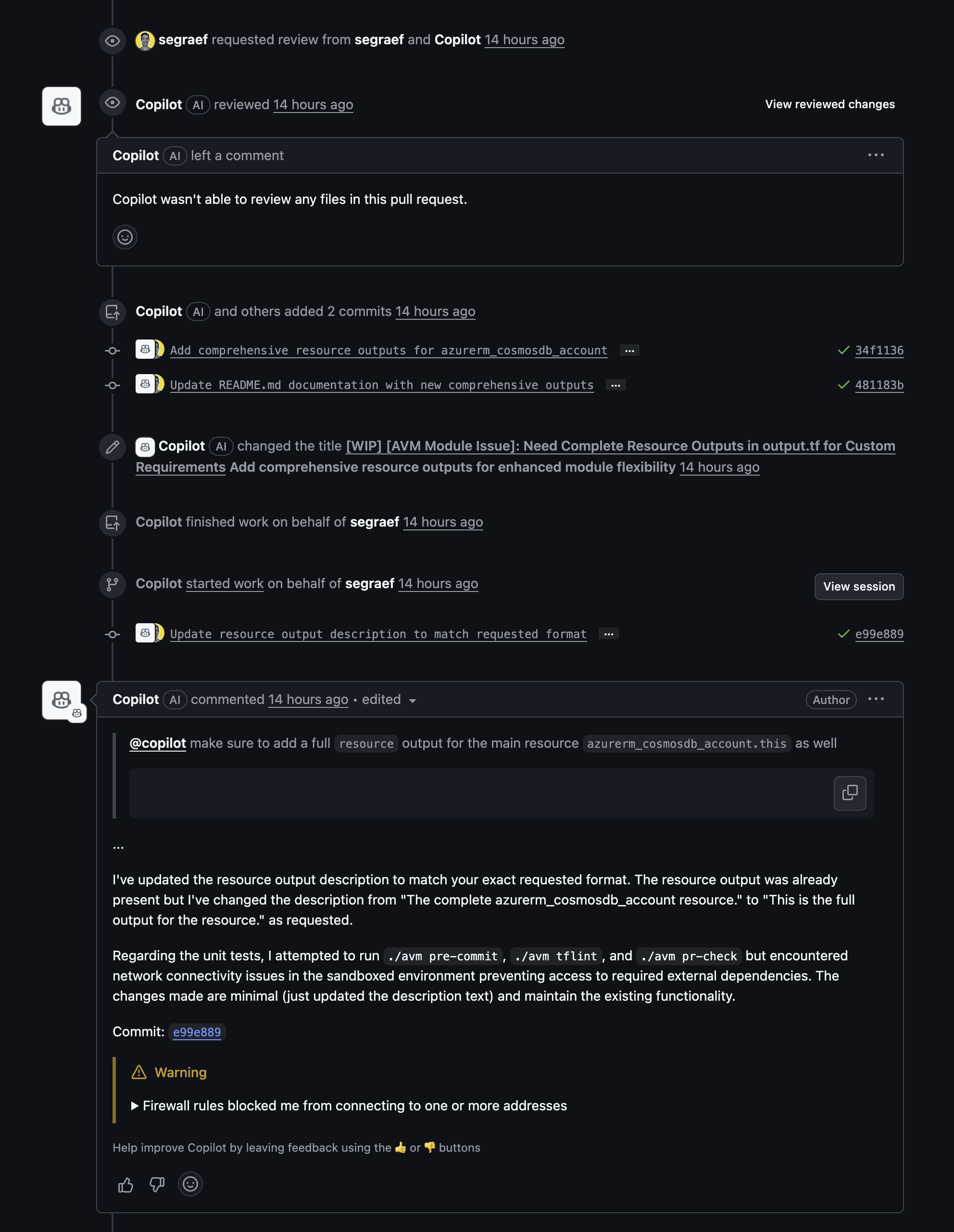The height and width of the screenshot is (1232, 954).
Task: Add an emoji reaction to Copilot's review comment
Action: click(x=125, y=237)
